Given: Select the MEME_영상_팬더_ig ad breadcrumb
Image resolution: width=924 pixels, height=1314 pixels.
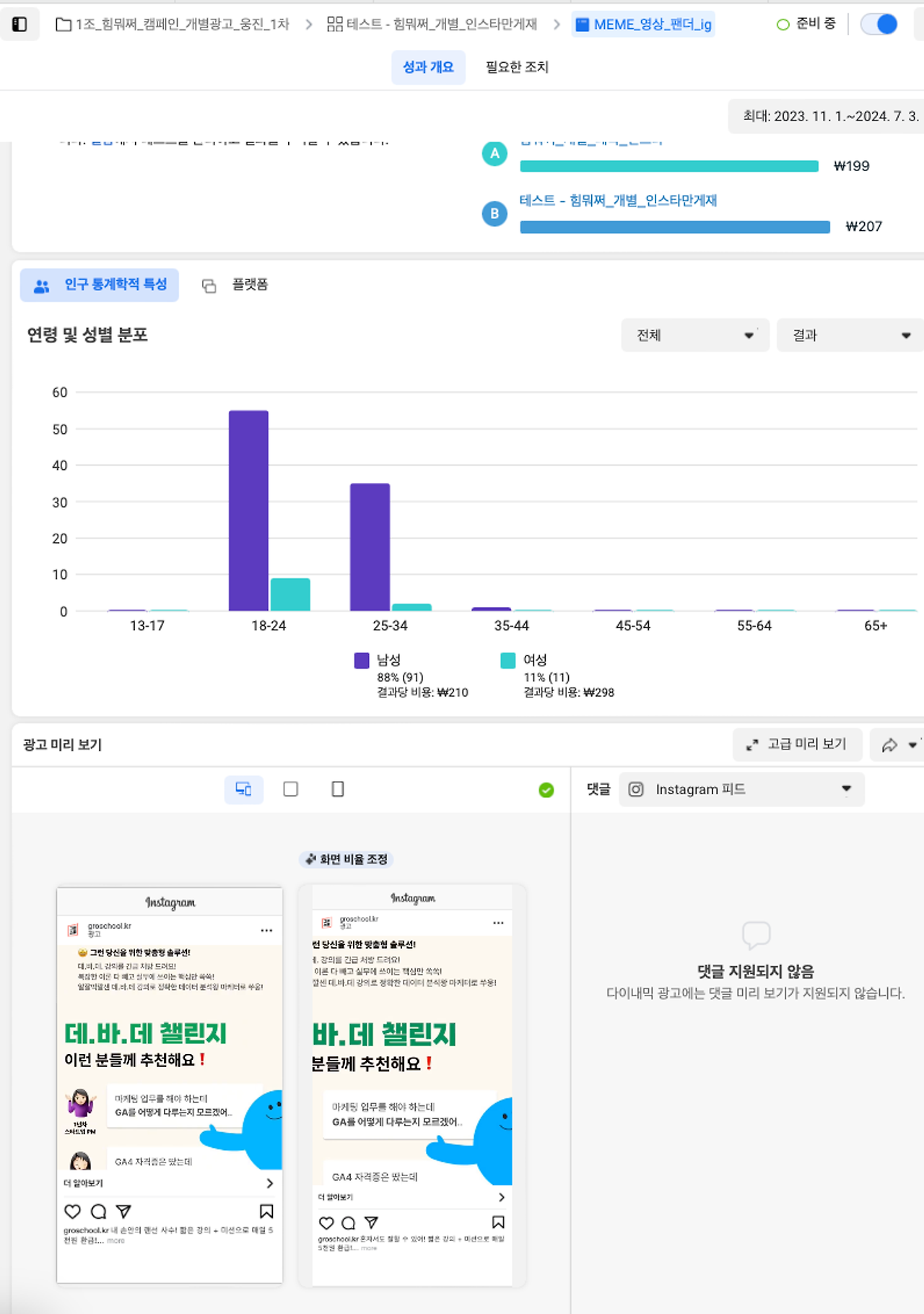Looking at the screenshot, I should tap(643, 25).
